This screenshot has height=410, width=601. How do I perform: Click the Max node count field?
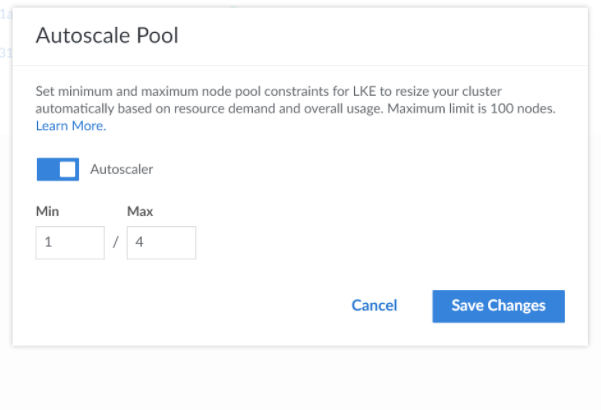pyautogui.click(x=161, y=243)
